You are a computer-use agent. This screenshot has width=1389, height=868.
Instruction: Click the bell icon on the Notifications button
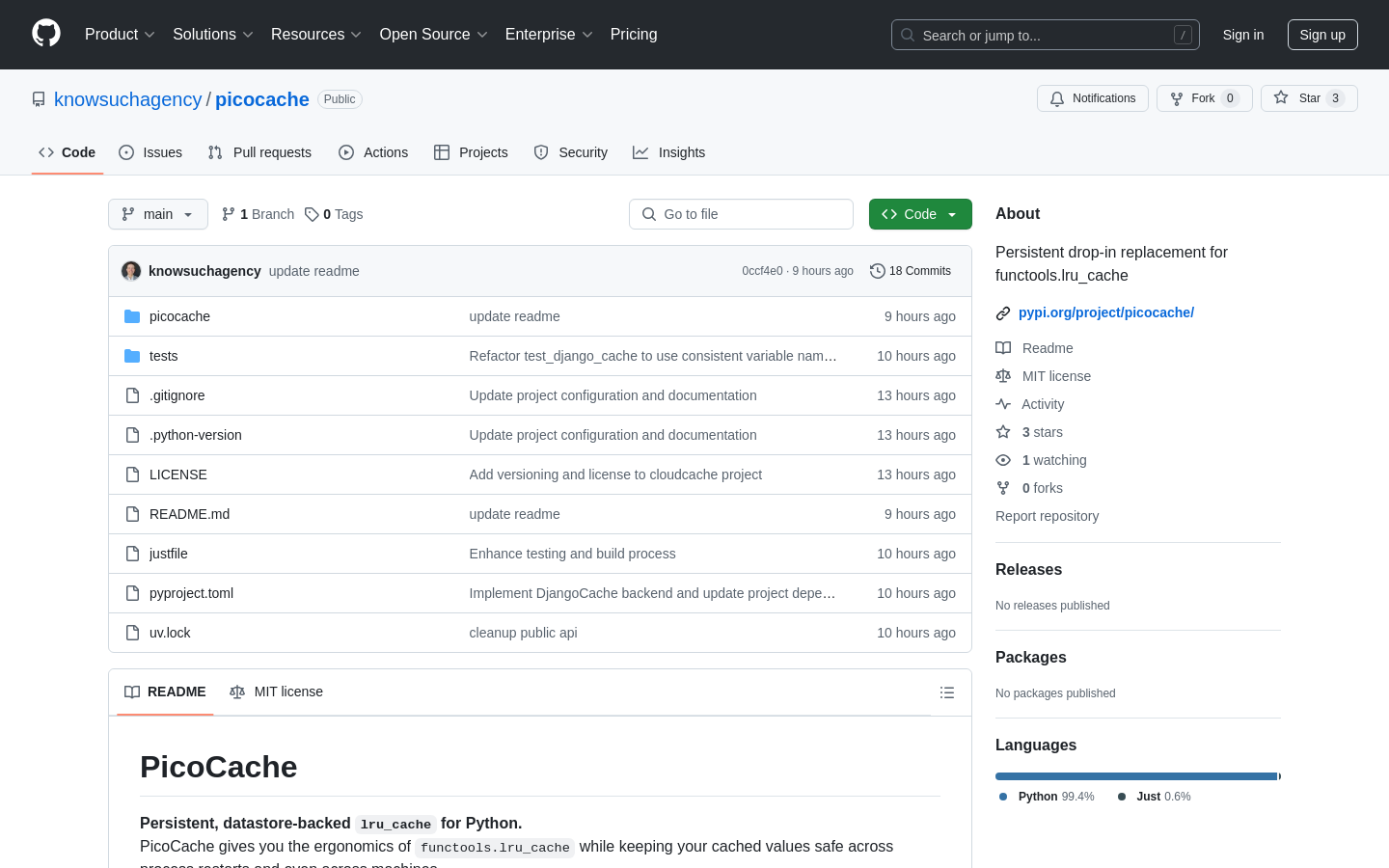coord(1057,98)
